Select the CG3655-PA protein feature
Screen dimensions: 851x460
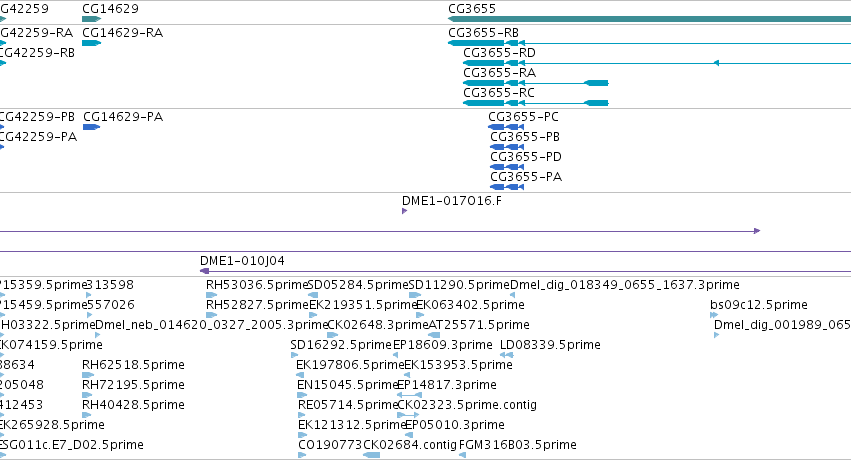[506, 187]
